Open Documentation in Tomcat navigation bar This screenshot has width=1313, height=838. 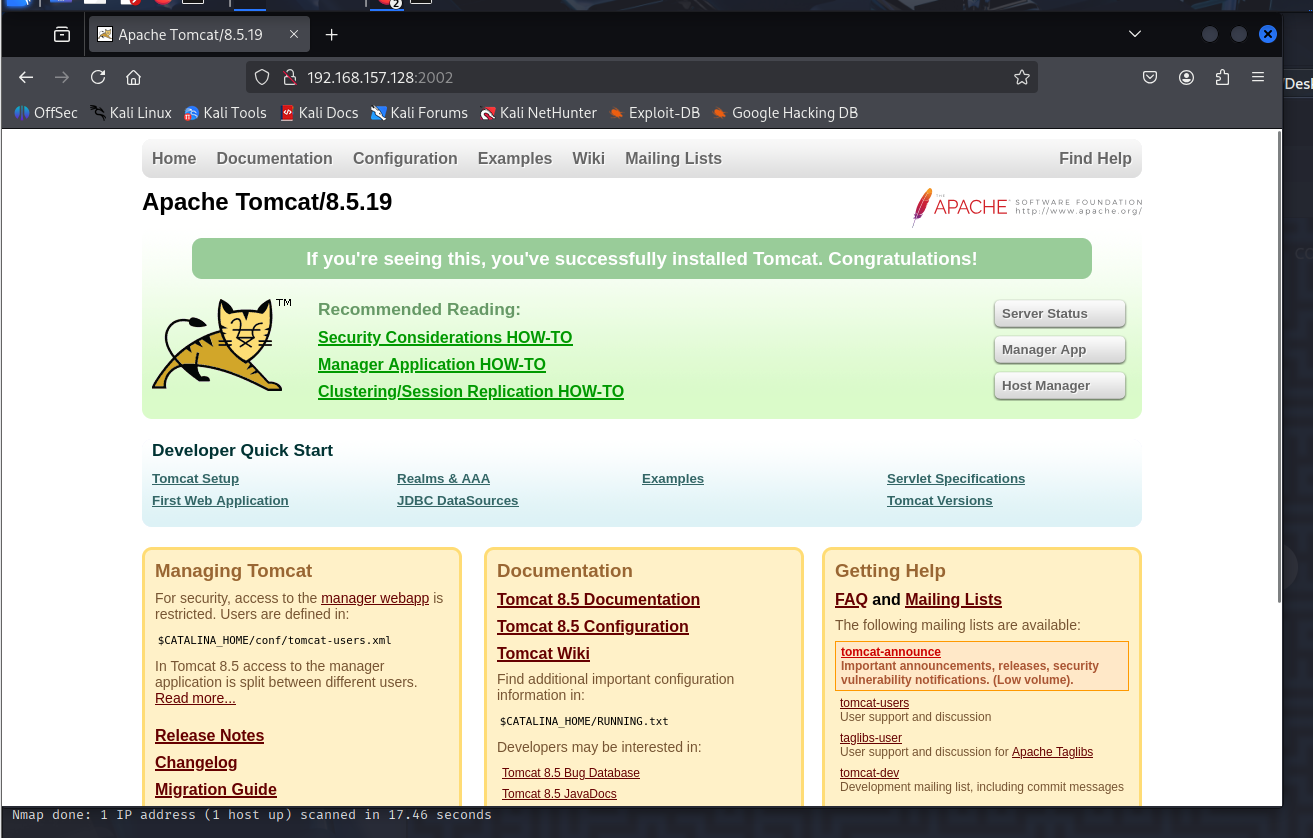274,158
